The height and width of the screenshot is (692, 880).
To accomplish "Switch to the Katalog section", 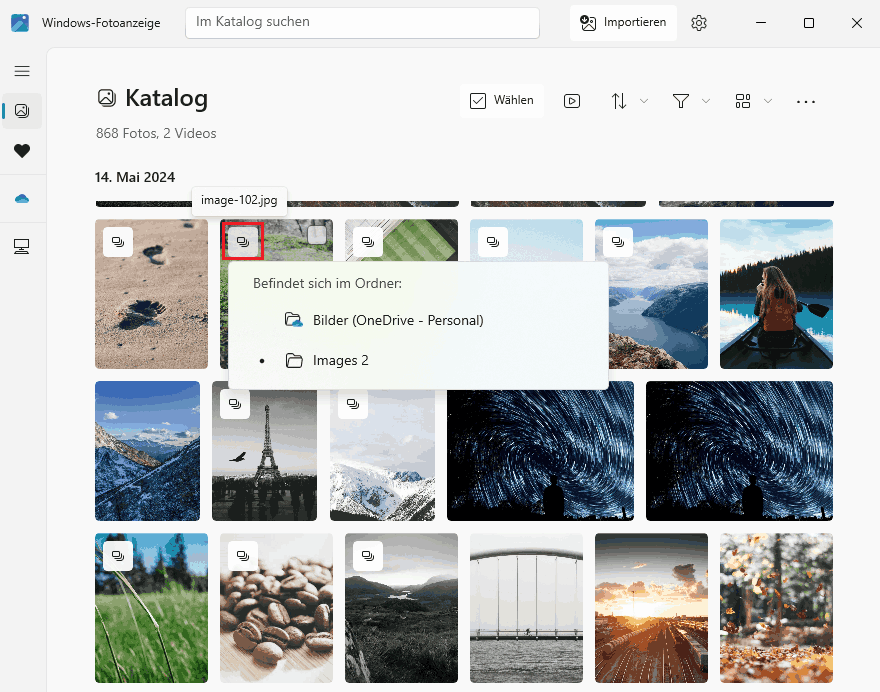I will click(22, 110).
